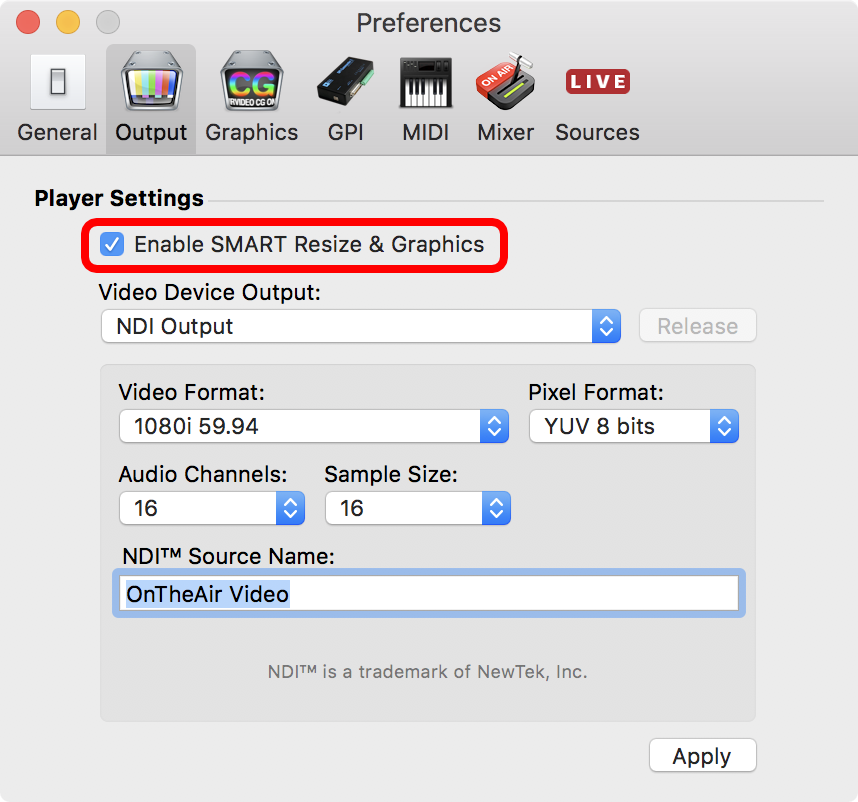858x802 pixels.
Task: Open the Graphics CG icon
Action: [x=252, y=81]
